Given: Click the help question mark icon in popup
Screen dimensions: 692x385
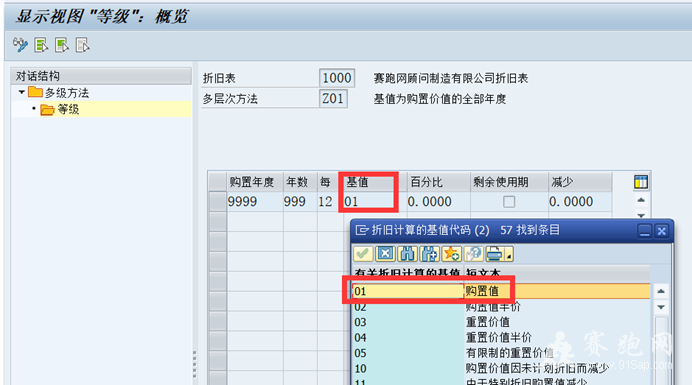Looking at the screenshot, I should pyautogui.click(x=474, y=254).
